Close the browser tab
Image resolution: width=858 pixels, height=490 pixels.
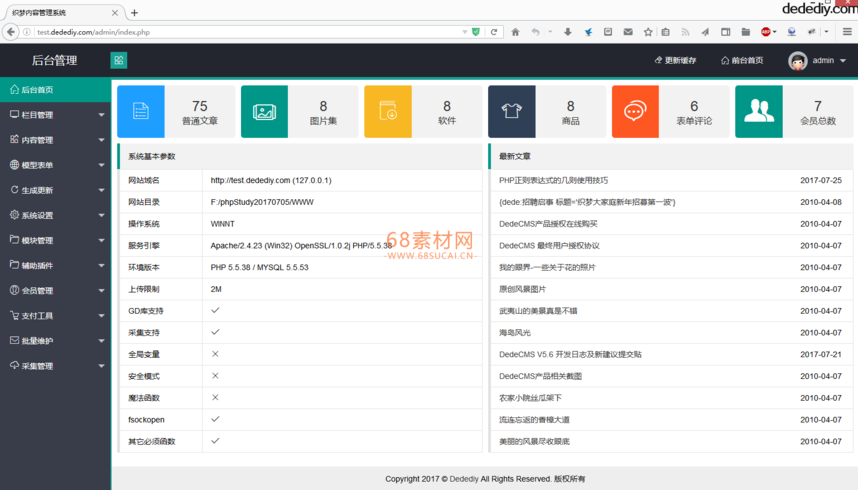[x=114, y=13]
